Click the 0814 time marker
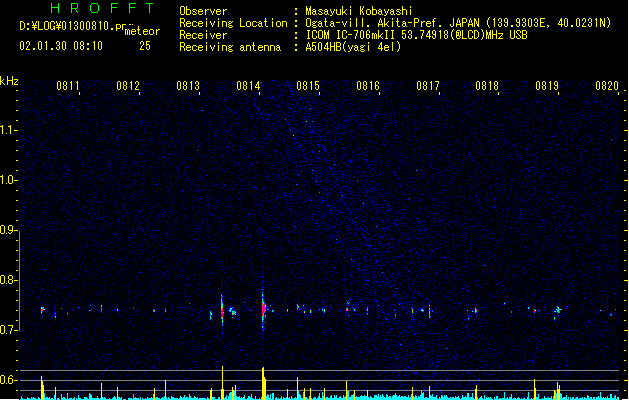 coord(248,86)
